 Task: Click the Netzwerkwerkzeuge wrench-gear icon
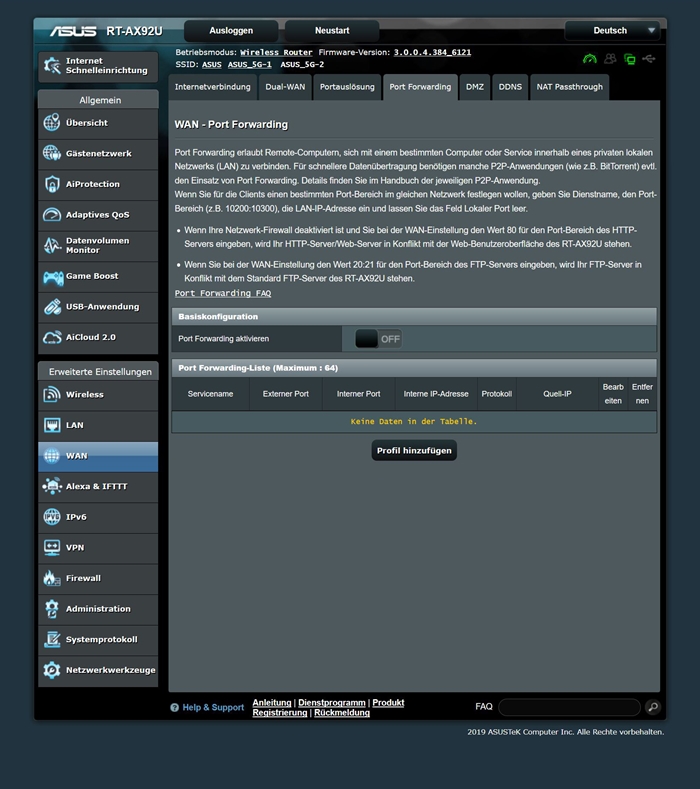point(52,670)
